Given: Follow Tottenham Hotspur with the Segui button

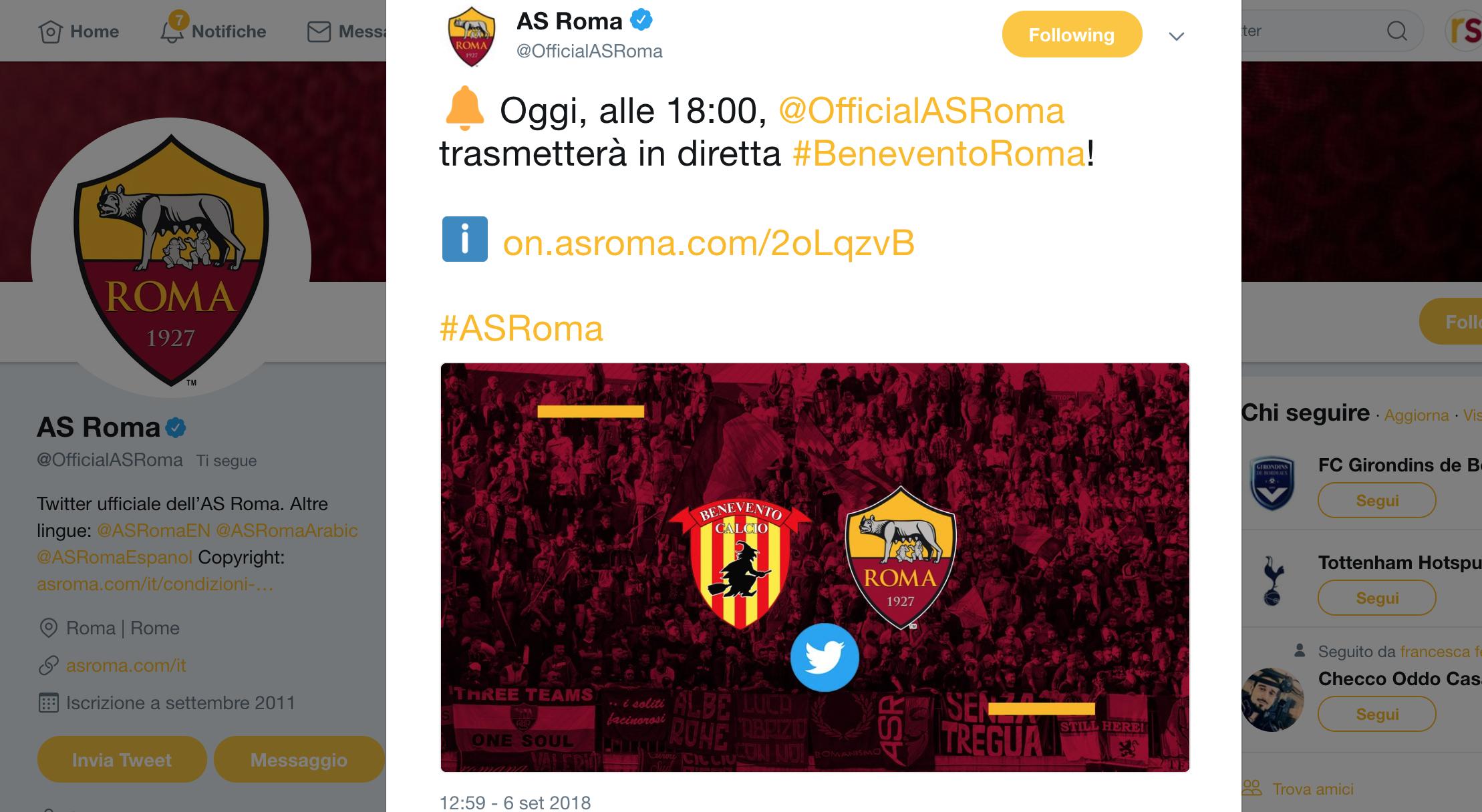Looking at the screenshot, I should [x=1376, y=598].
